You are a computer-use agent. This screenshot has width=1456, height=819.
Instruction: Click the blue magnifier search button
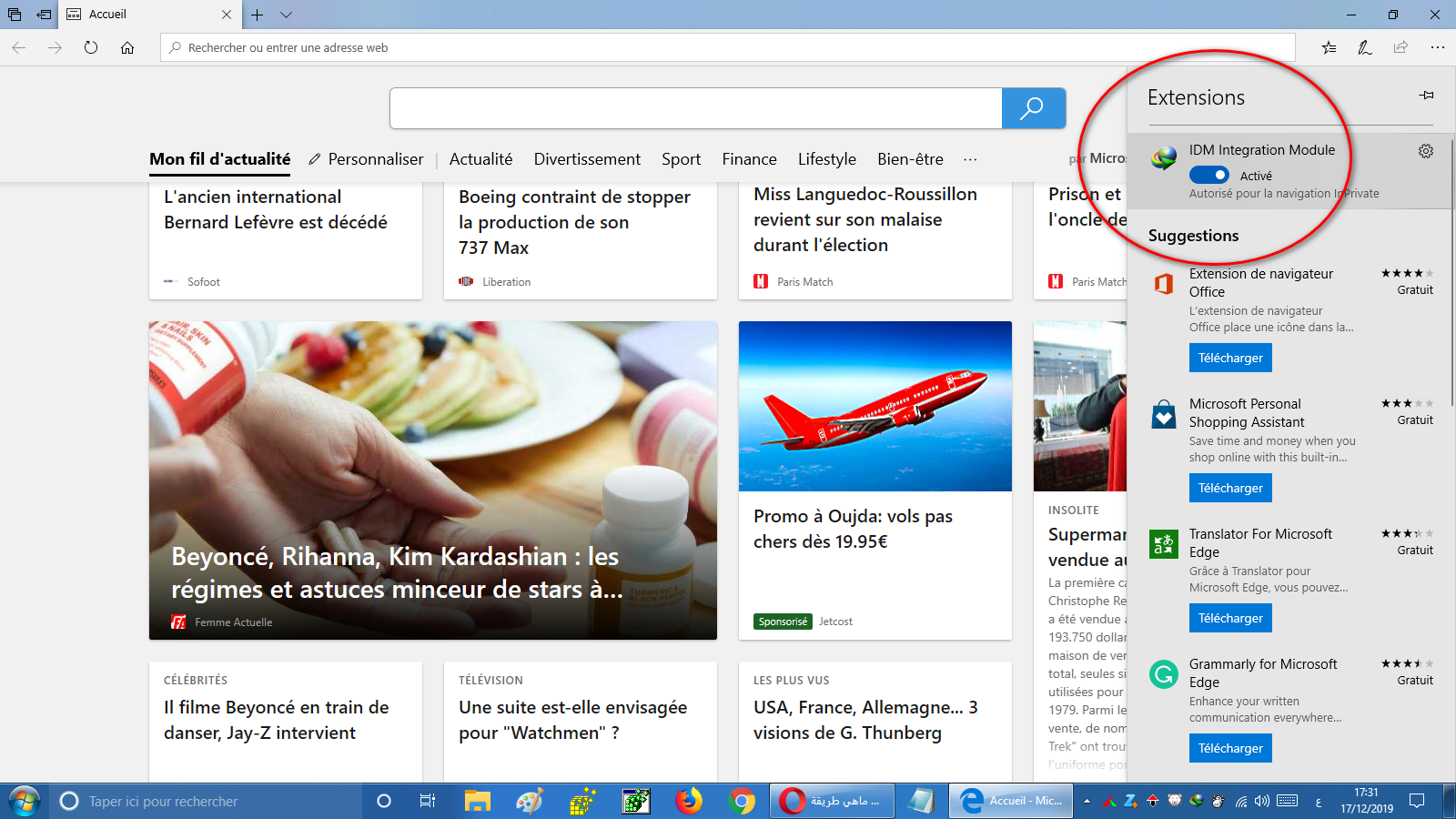[x=1033, y=108]
